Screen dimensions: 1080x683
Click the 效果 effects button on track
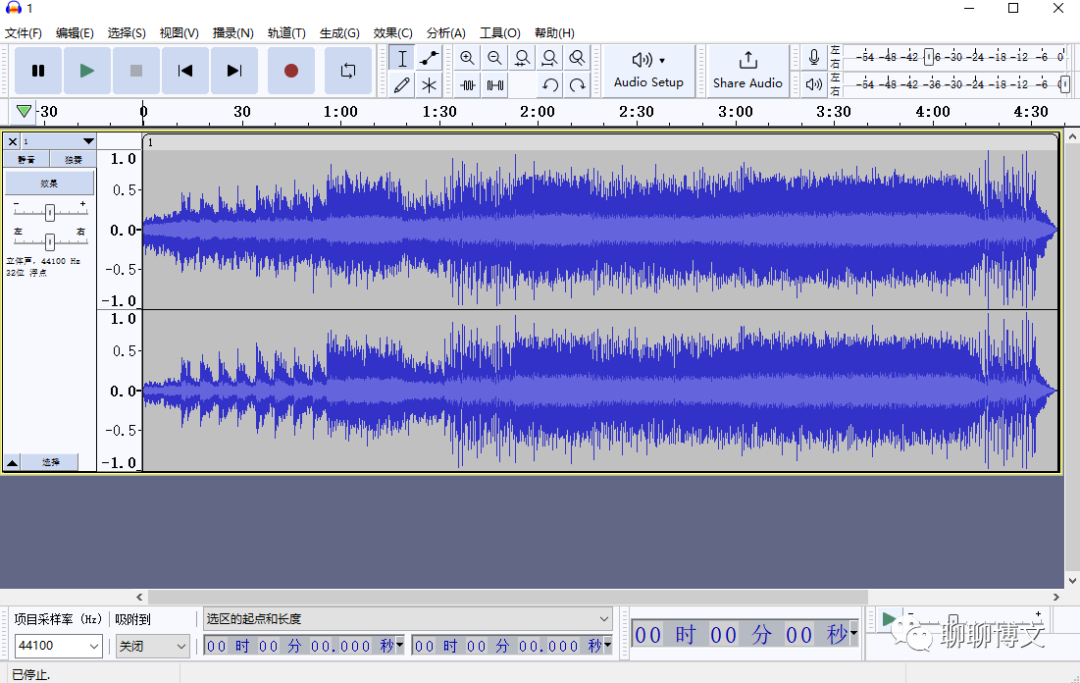49,183
